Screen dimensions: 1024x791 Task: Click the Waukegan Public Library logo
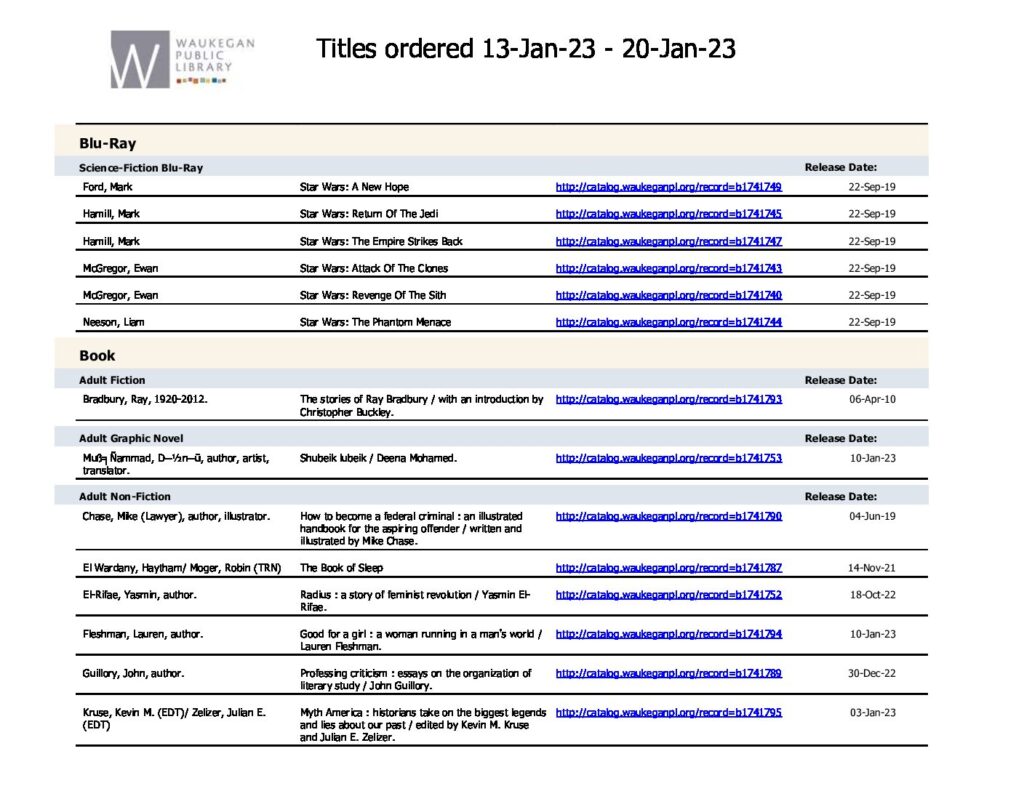coord(182,59)
